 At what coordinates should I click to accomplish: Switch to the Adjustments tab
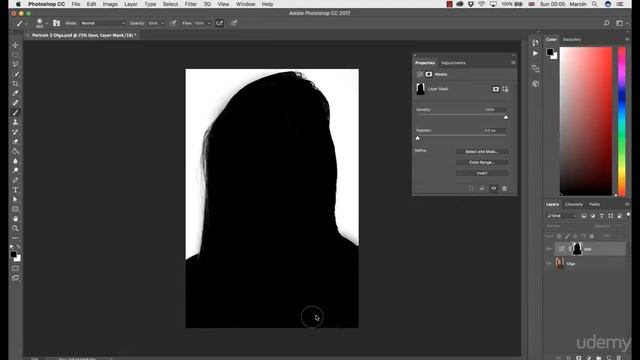(453, 63)
